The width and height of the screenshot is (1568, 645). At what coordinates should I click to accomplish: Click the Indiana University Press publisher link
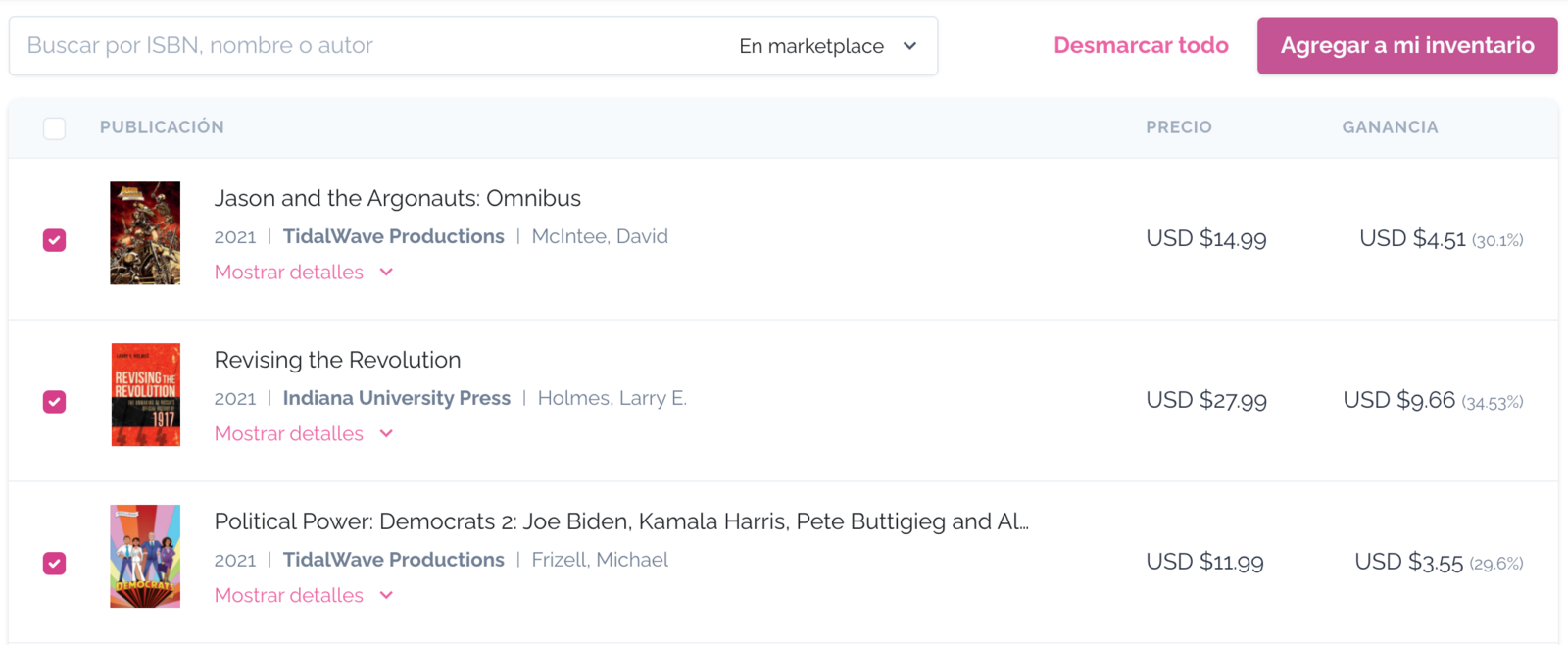(x=397, y=398)
